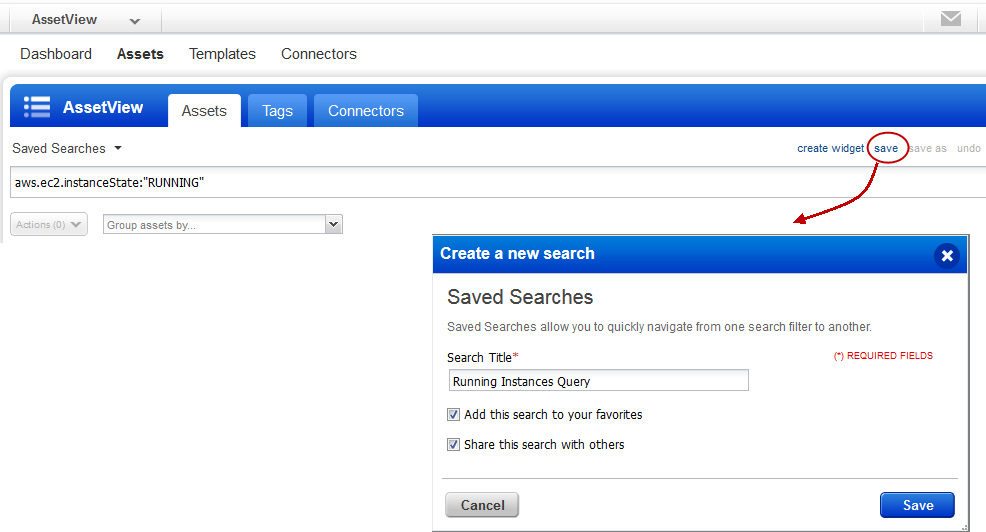Click the AssetView header title

(x=103, y=108)
